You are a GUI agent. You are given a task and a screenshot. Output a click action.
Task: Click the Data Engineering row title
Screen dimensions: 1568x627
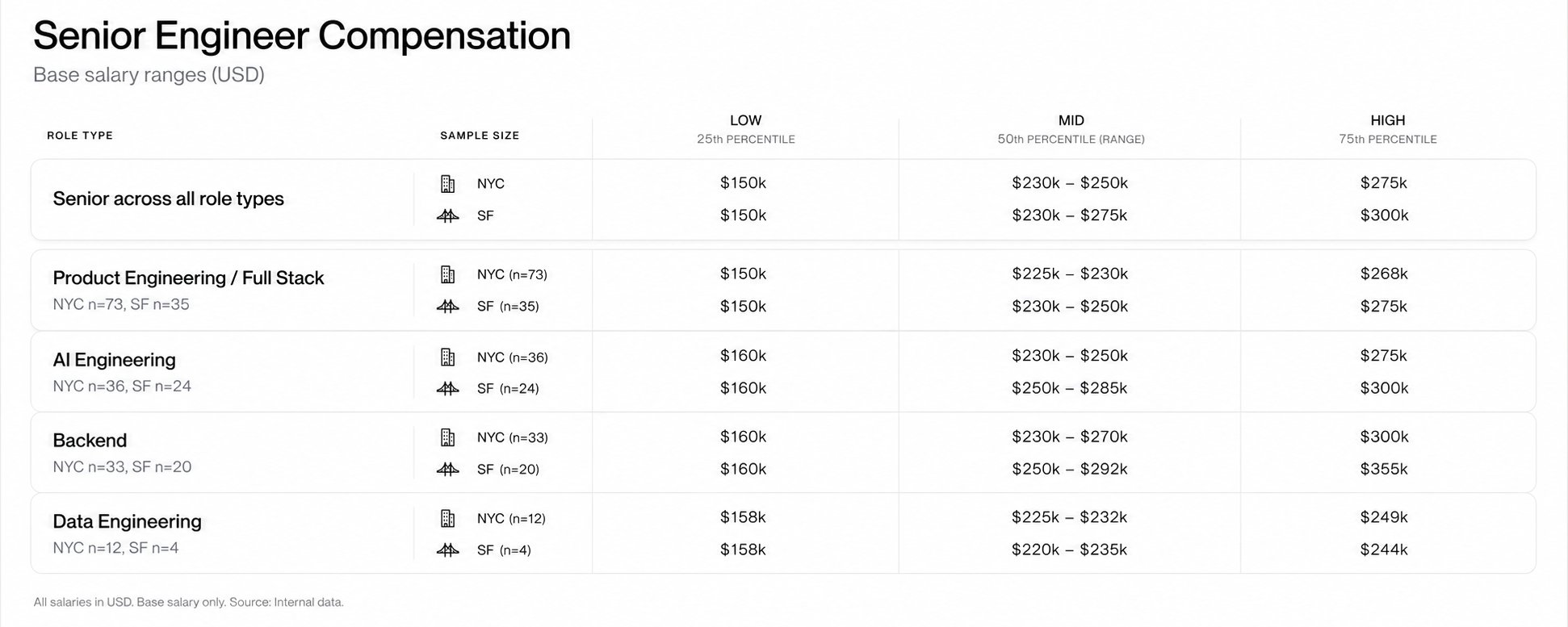(x=127, y=521)
